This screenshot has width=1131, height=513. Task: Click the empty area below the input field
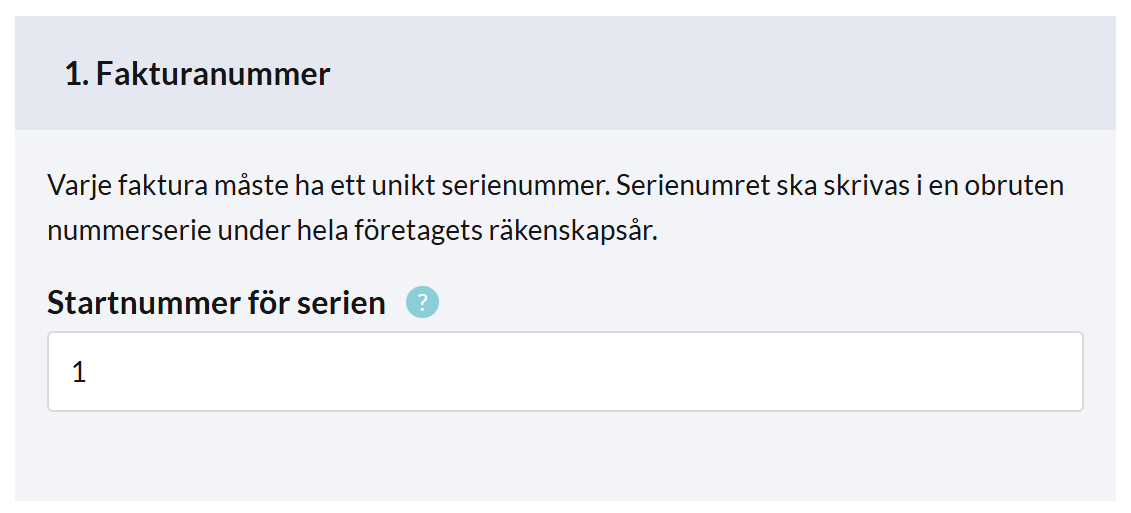(x=566, y=456)
